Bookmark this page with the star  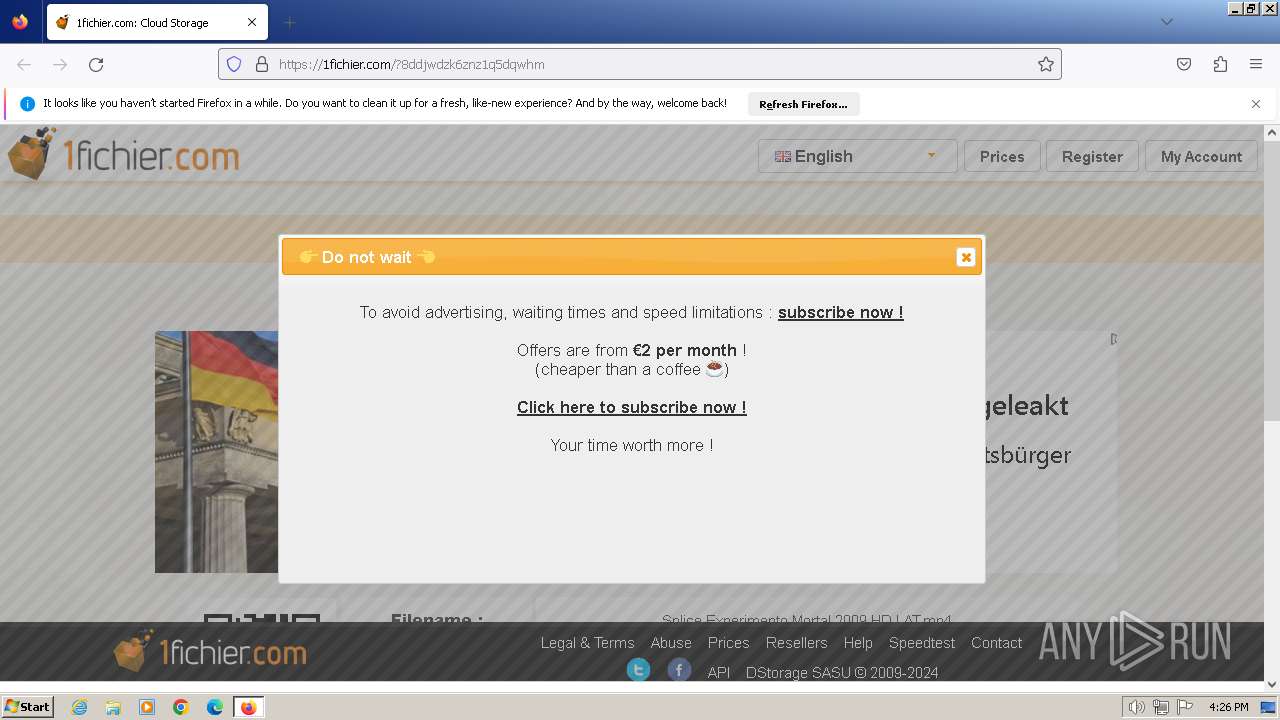tap(1046, 64)
